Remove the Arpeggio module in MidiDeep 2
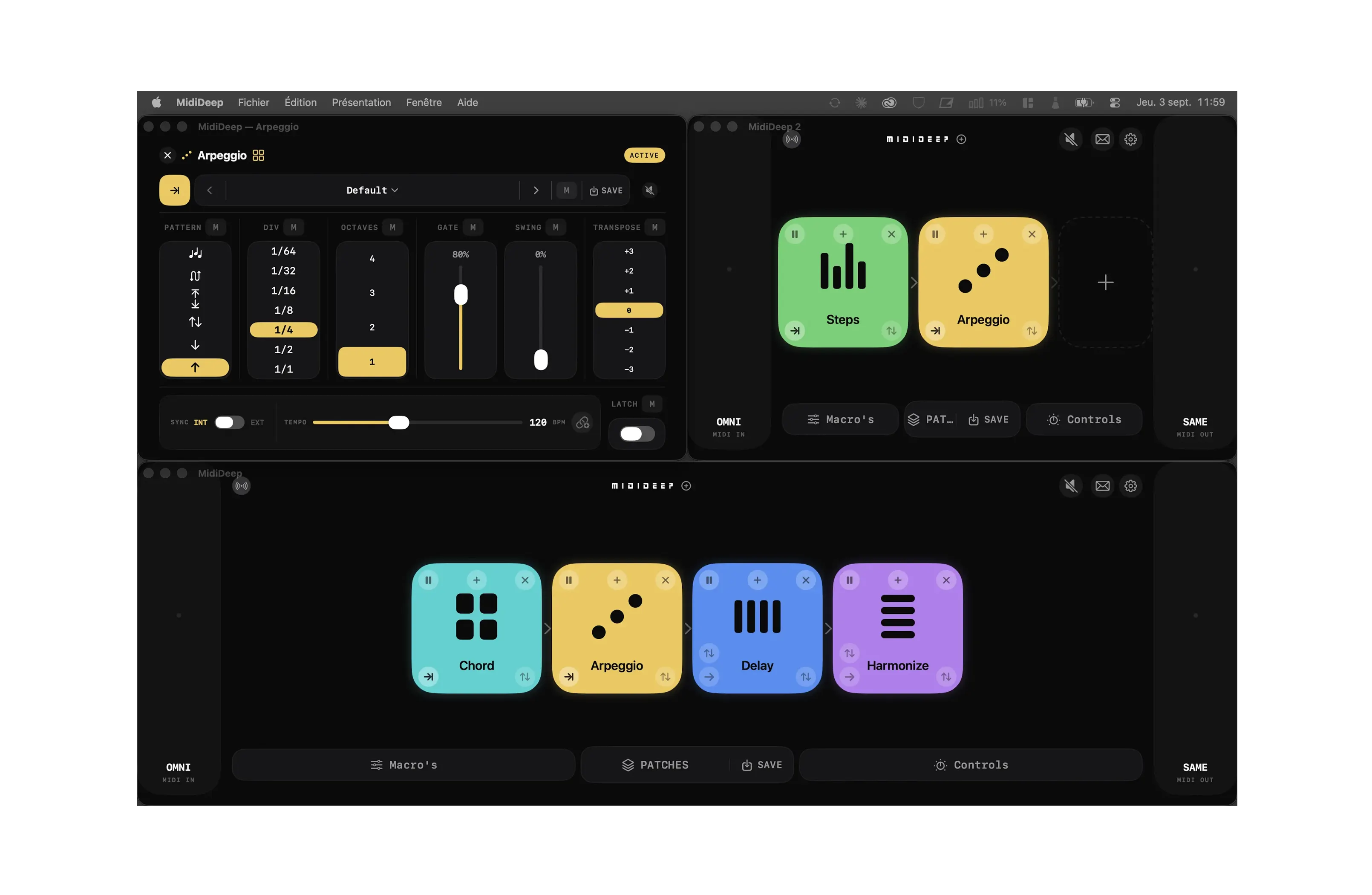Screen dimensions: 1372x895 point(1032,234)
